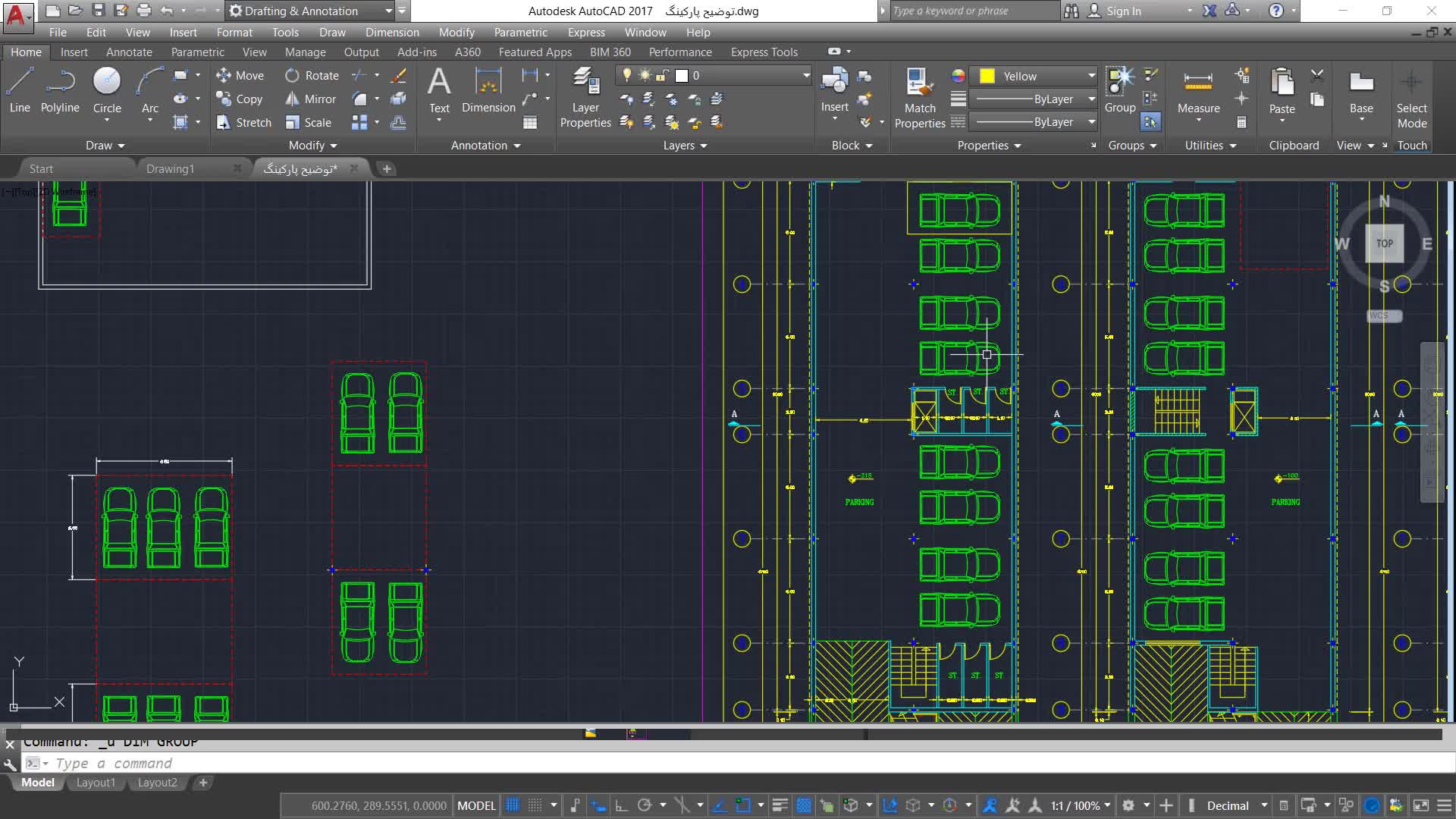Click the yellow color swatch in Properties
Viewport: 1456px width, 819px height.
(x=987, y=76)
